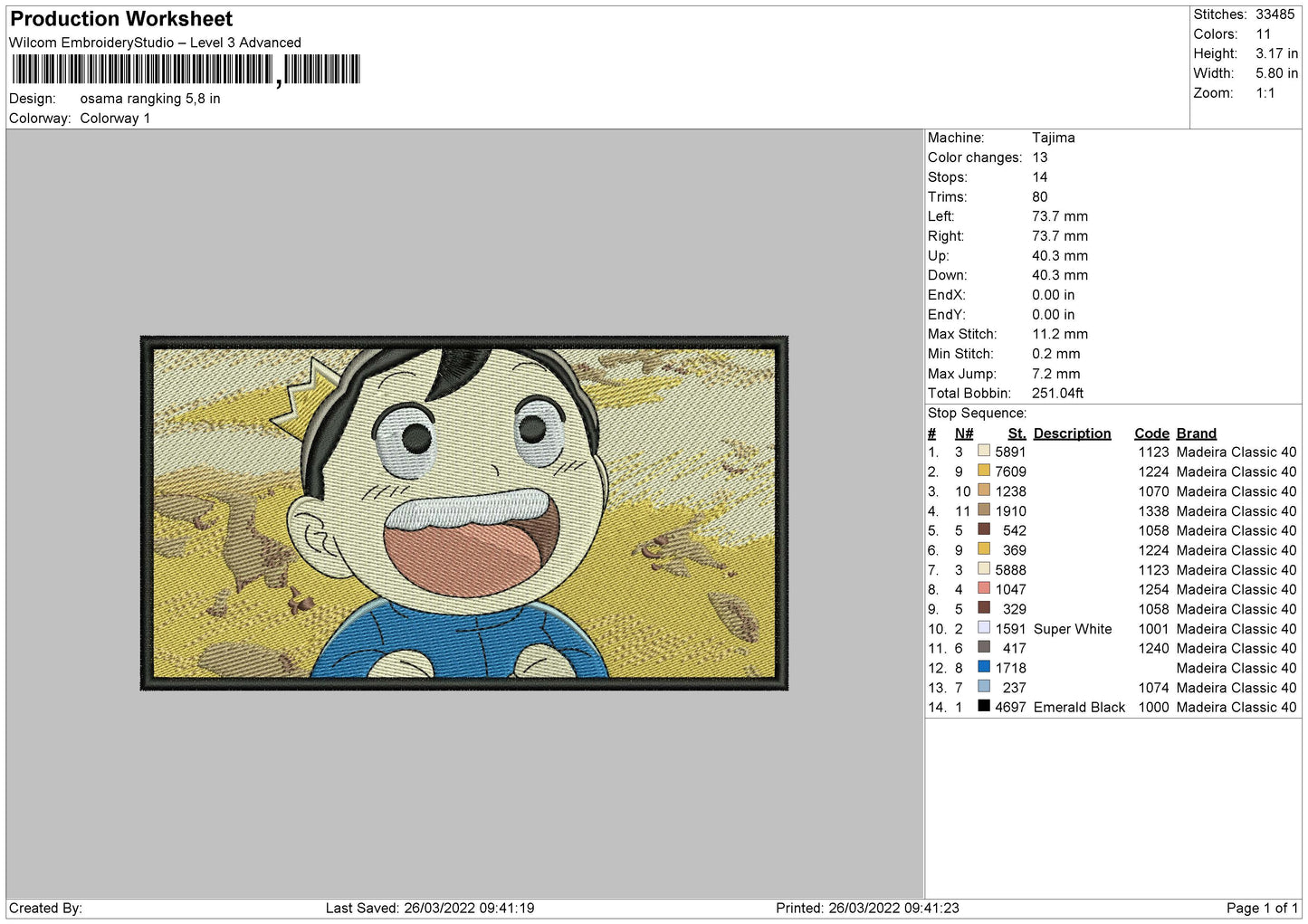Click the "Brand" column header
The width and height of the screenshot is (1308, 924).
point(1197,433)
